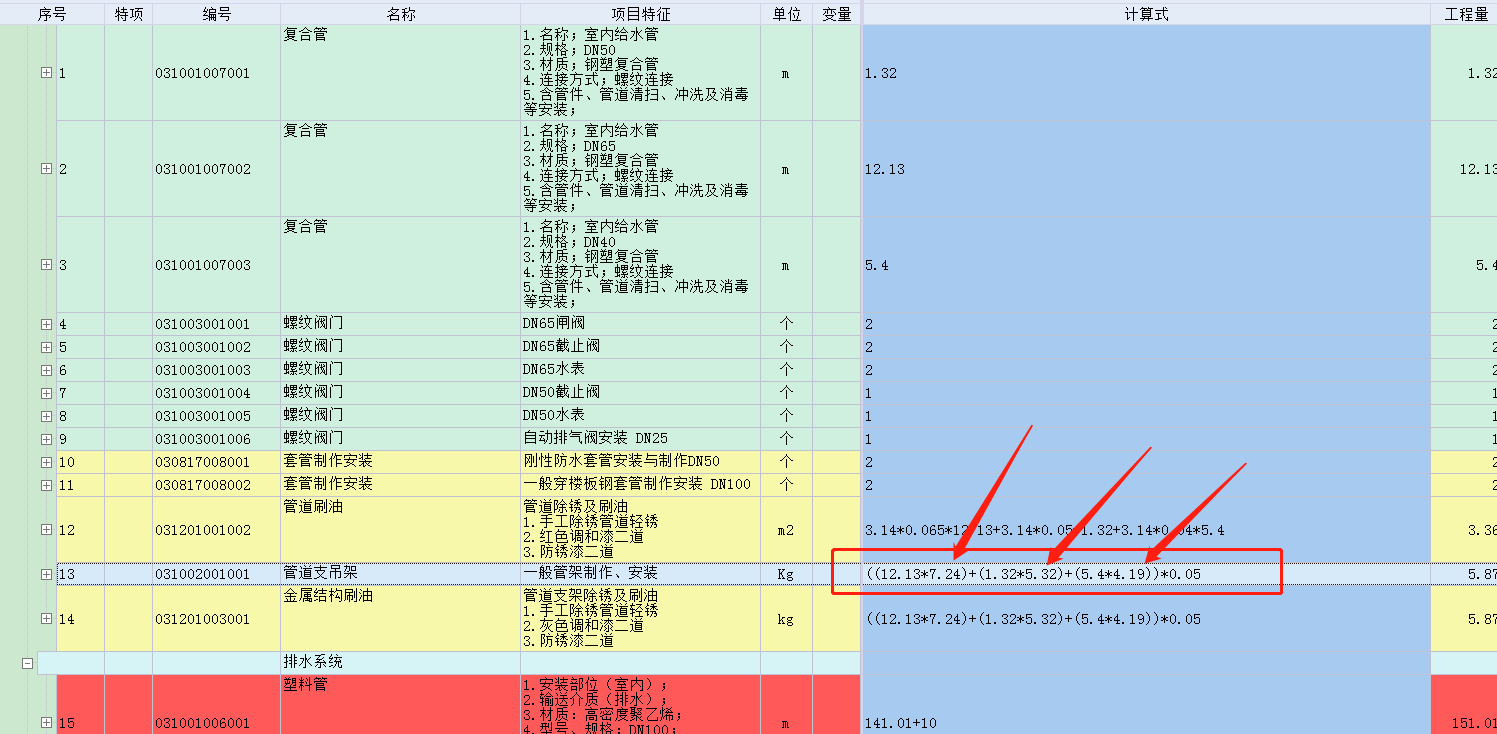Click the 工程量 column header
The width and height of the screenshot is (1497, 734).
(x=1464, y=14)
